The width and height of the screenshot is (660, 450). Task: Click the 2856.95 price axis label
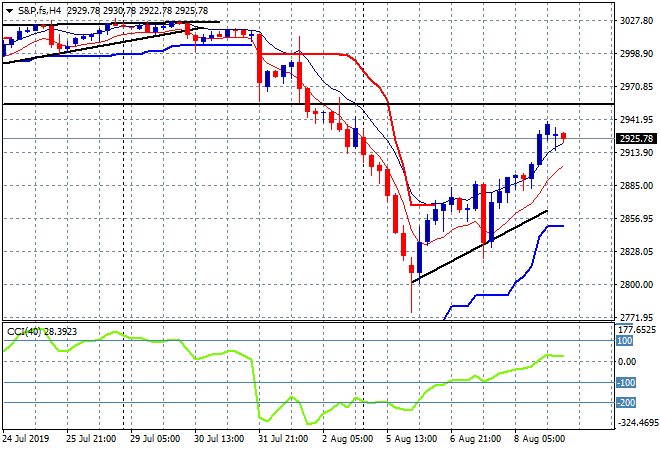coord(636,218)
